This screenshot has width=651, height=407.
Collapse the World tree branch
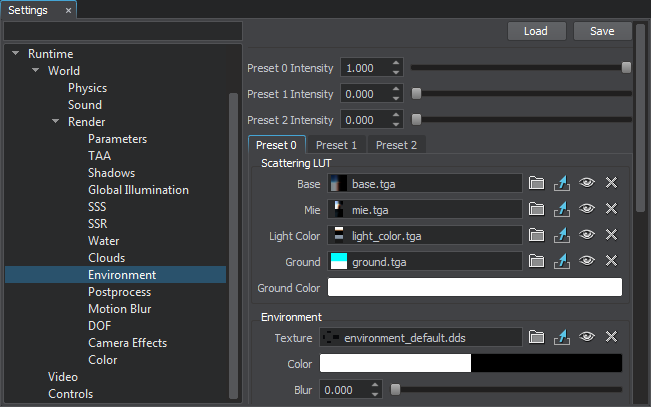pos(36,71)
